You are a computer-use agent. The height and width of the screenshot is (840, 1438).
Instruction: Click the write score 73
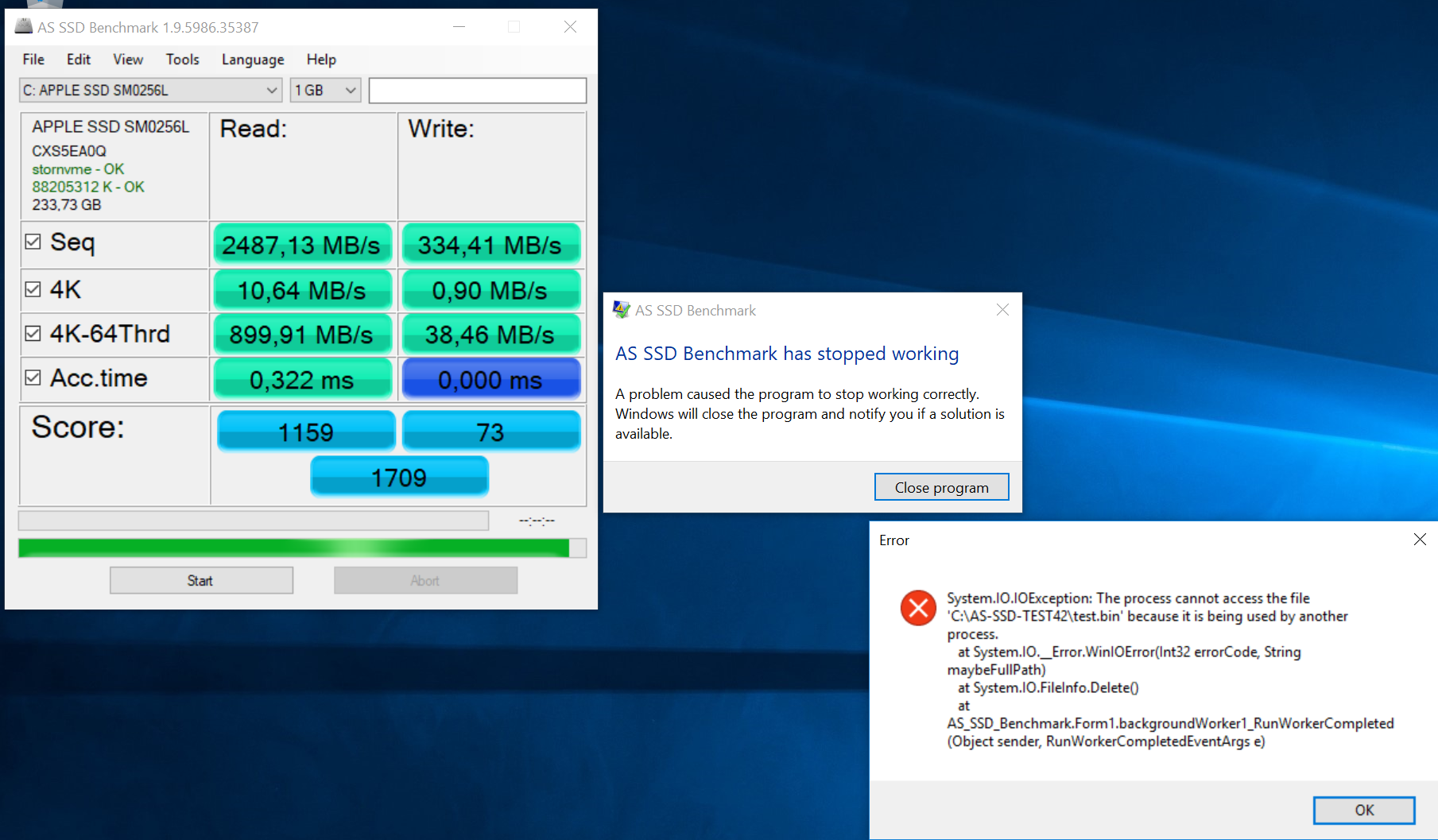(490, 432)
